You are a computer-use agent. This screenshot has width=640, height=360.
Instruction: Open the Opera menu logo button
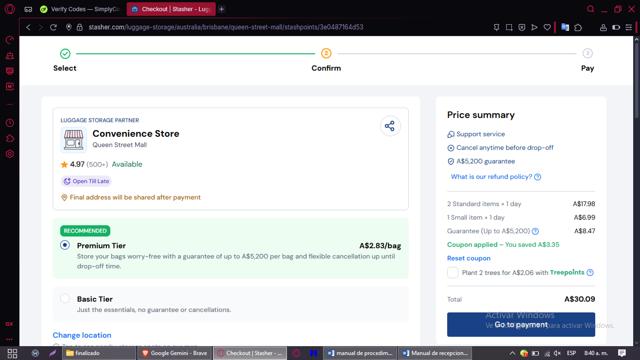pos(10,9)
